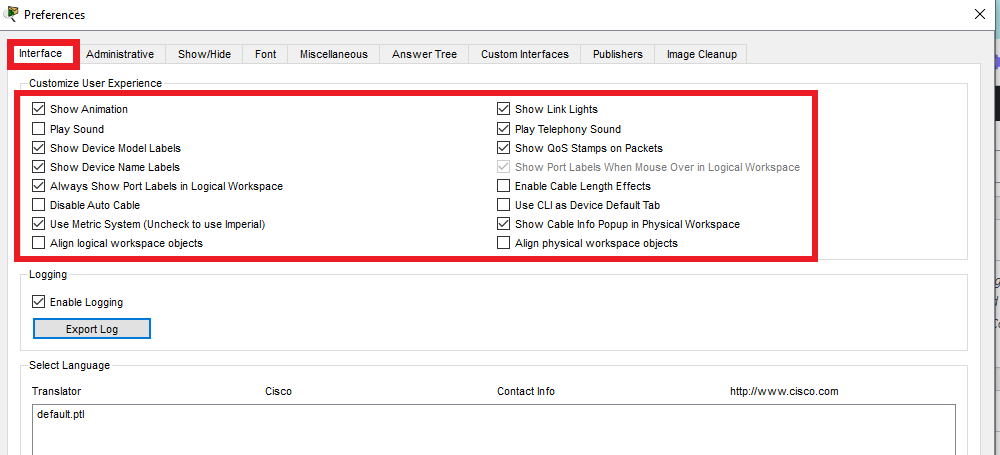Screen dimensions: 1000x455
Task: Click the Preferences window title icon
Action: point(11,15)
